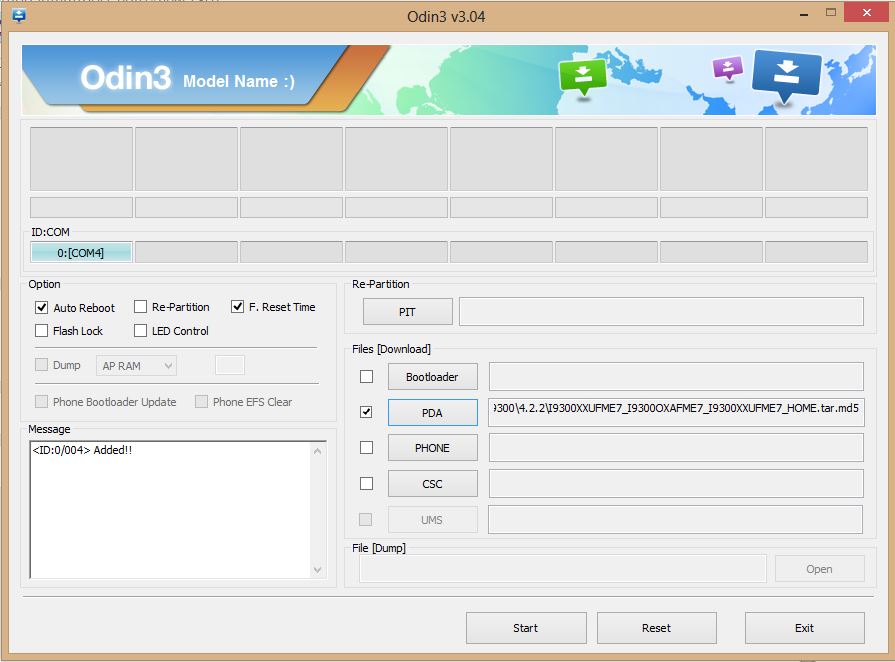Enable the Re-Partition checkbox

pyautogui.click(x=140, y=307)
